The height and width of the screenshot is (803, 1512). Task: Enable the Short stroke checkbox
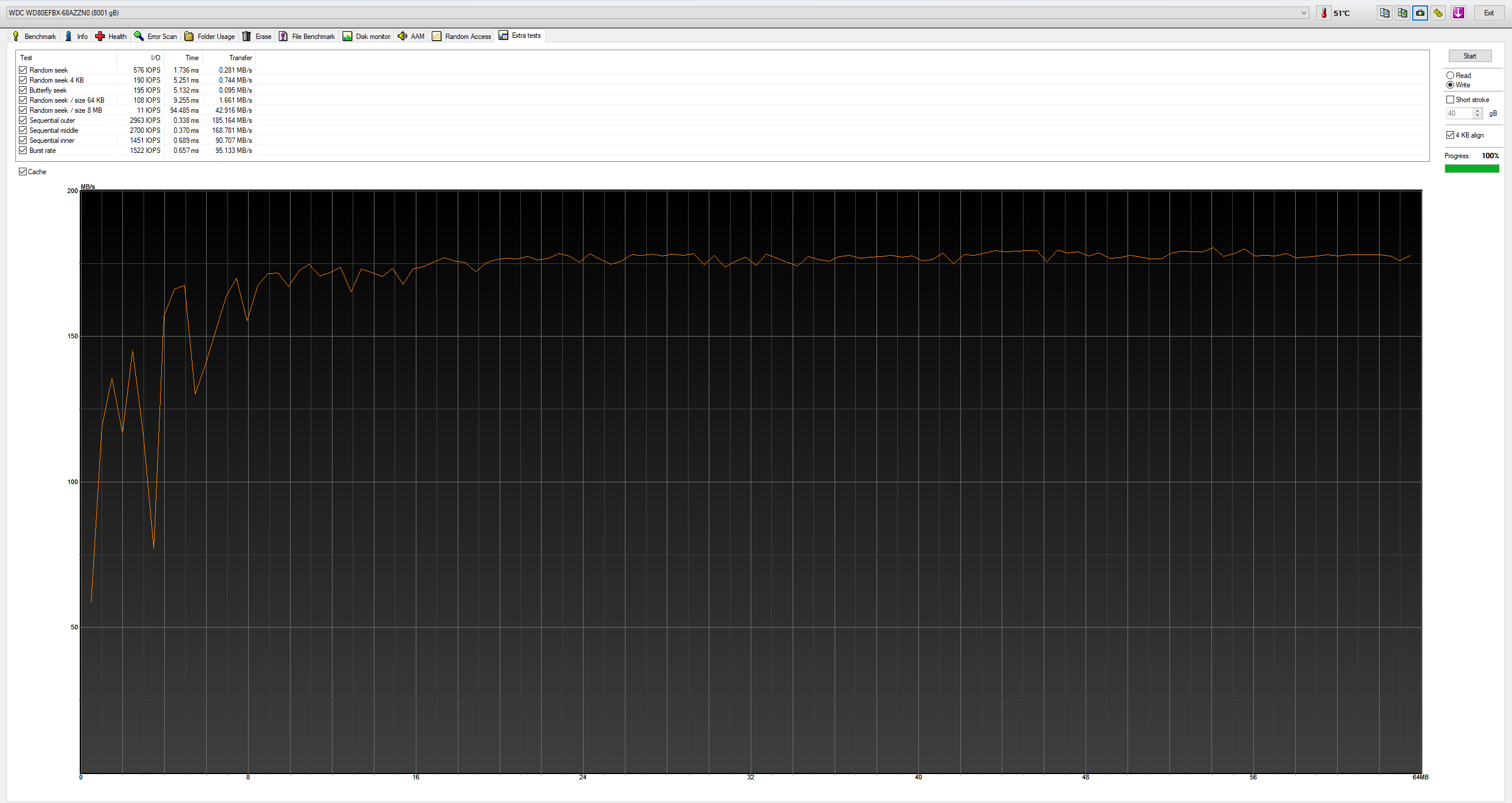tap(1452, 99)
